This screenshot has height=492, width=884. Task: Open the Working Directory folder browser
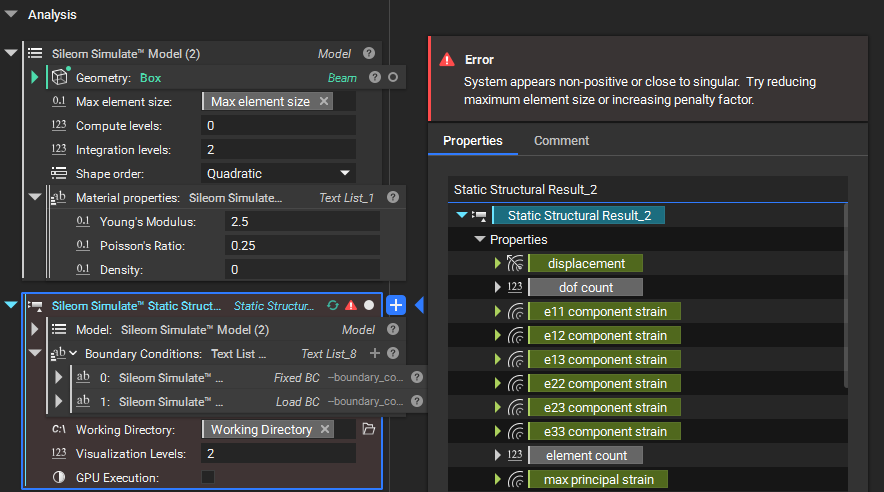coord(368,429)
